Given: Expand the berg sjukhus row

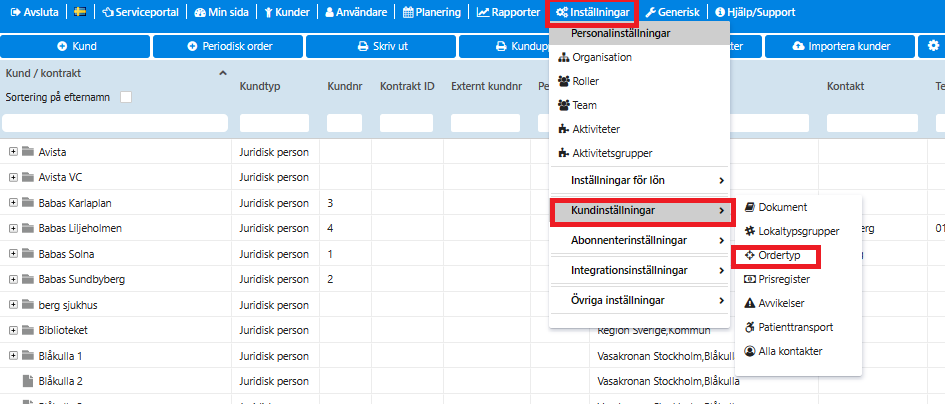Looking at the screenshot, I should point(13,305).
